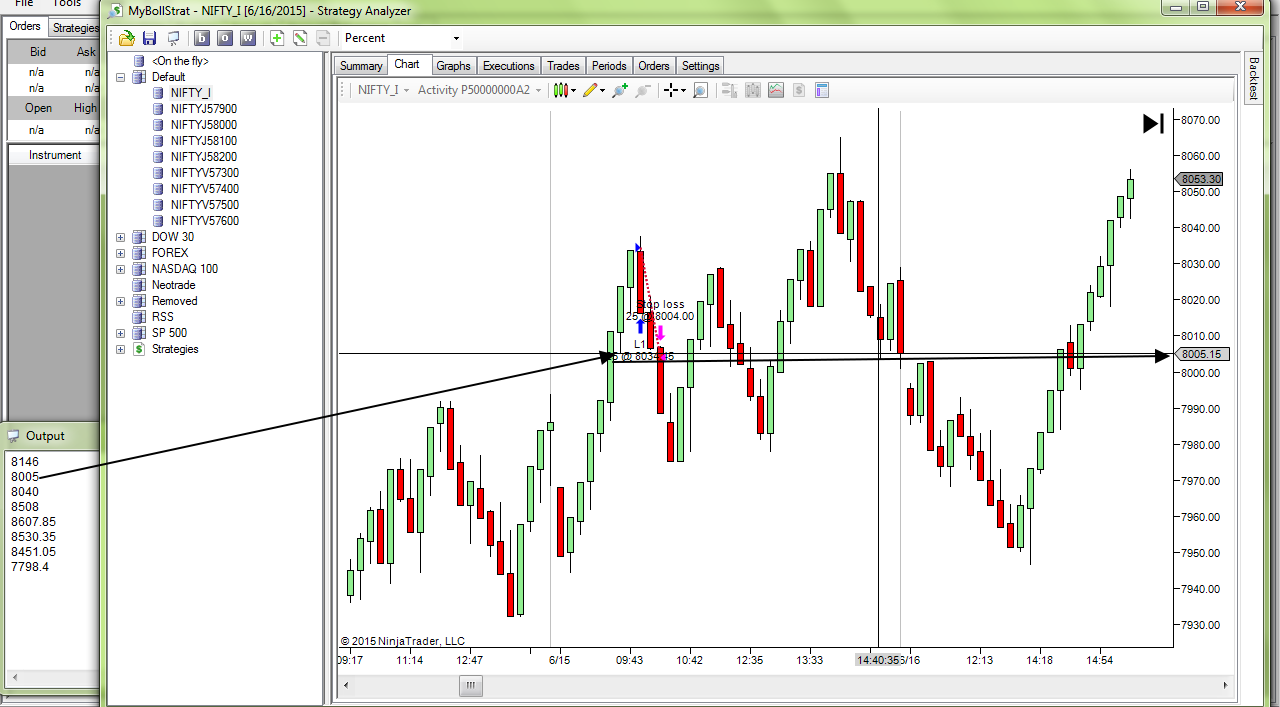Switch to the Summary tab
Viewport: 1280px width, 707px height.
click(x=360, y=66)
